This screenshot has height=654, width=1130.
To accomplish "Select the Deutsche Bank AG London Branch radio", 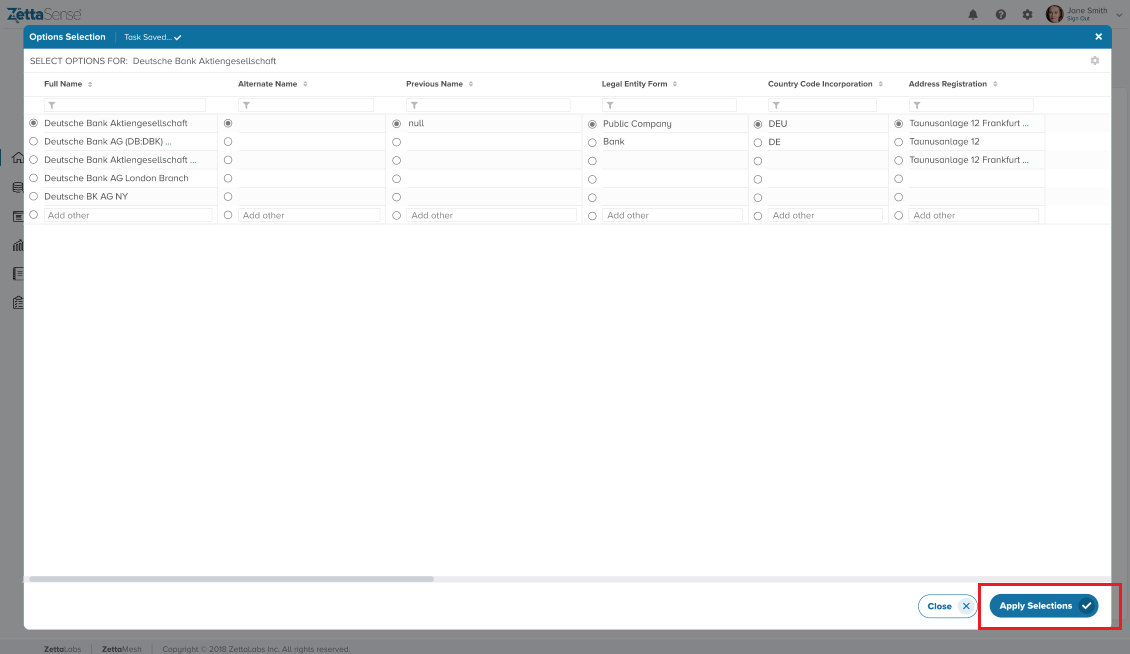I will tap(34, 178).
